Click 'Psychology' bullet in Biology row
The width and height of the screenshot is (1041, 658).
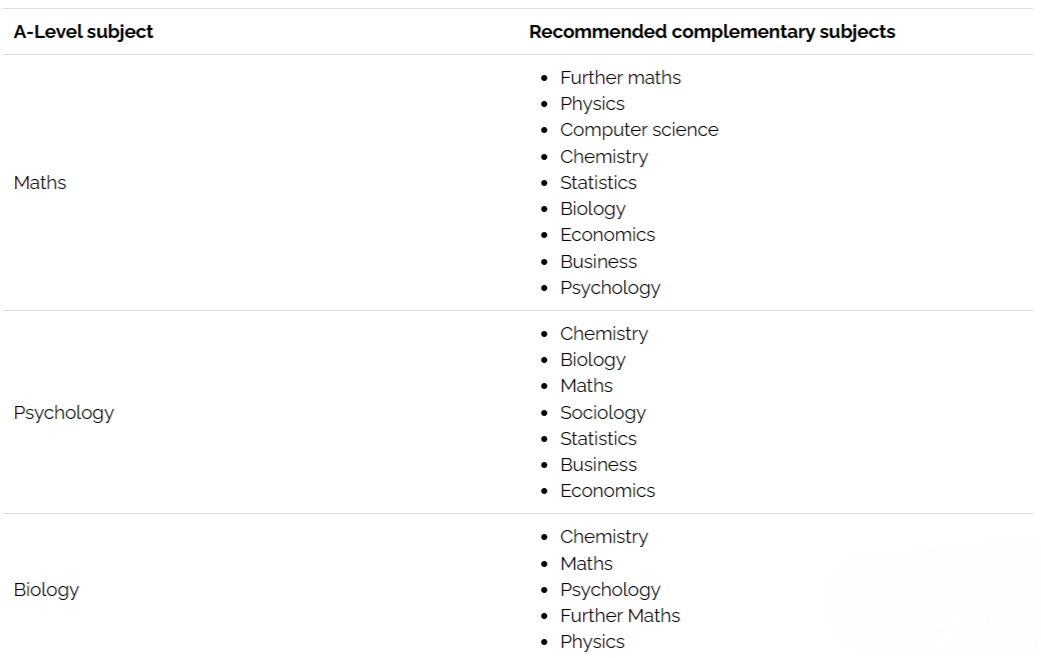pyautogui.click(x=610, y=590)
